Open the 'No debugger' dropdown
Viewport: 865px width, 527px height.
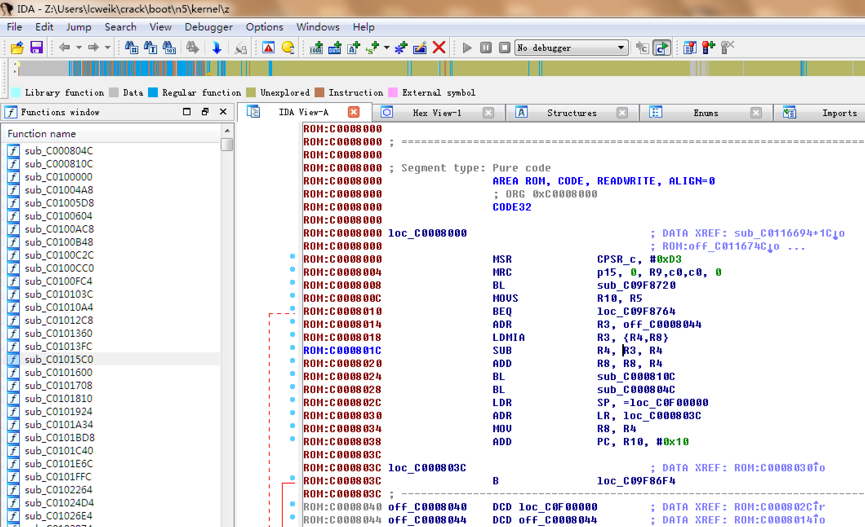coord(621,48)
